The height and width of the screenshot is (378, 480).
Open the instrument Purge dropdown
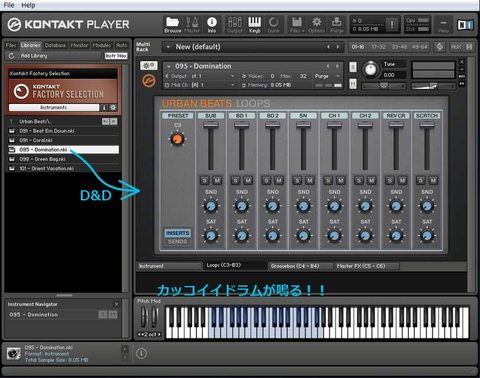(338, 76)
